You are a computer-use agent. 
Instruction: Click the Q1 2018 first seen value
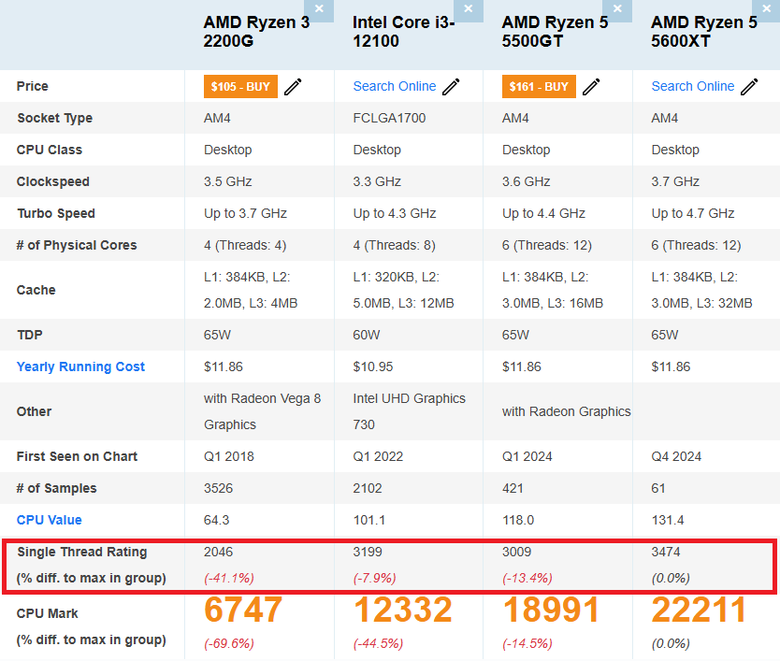(229, 457)
